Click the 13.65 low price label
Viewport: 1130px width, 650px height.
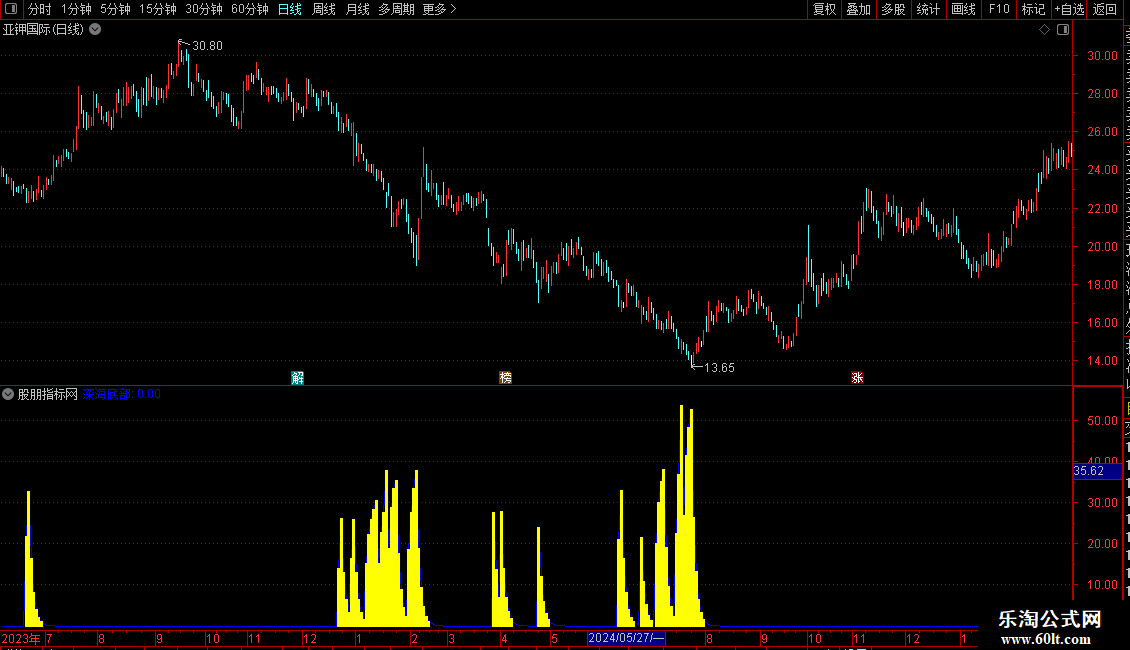719,368
